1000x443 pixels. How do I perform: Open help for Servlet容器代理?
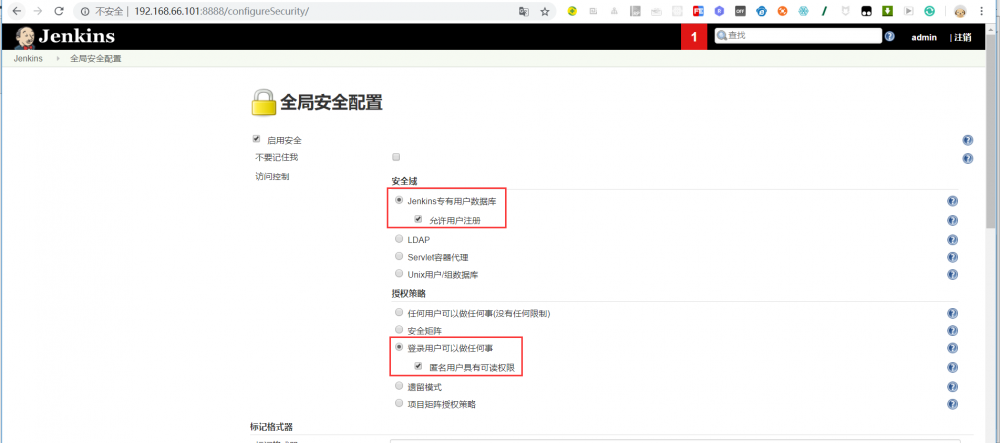(x=952, y=257)
